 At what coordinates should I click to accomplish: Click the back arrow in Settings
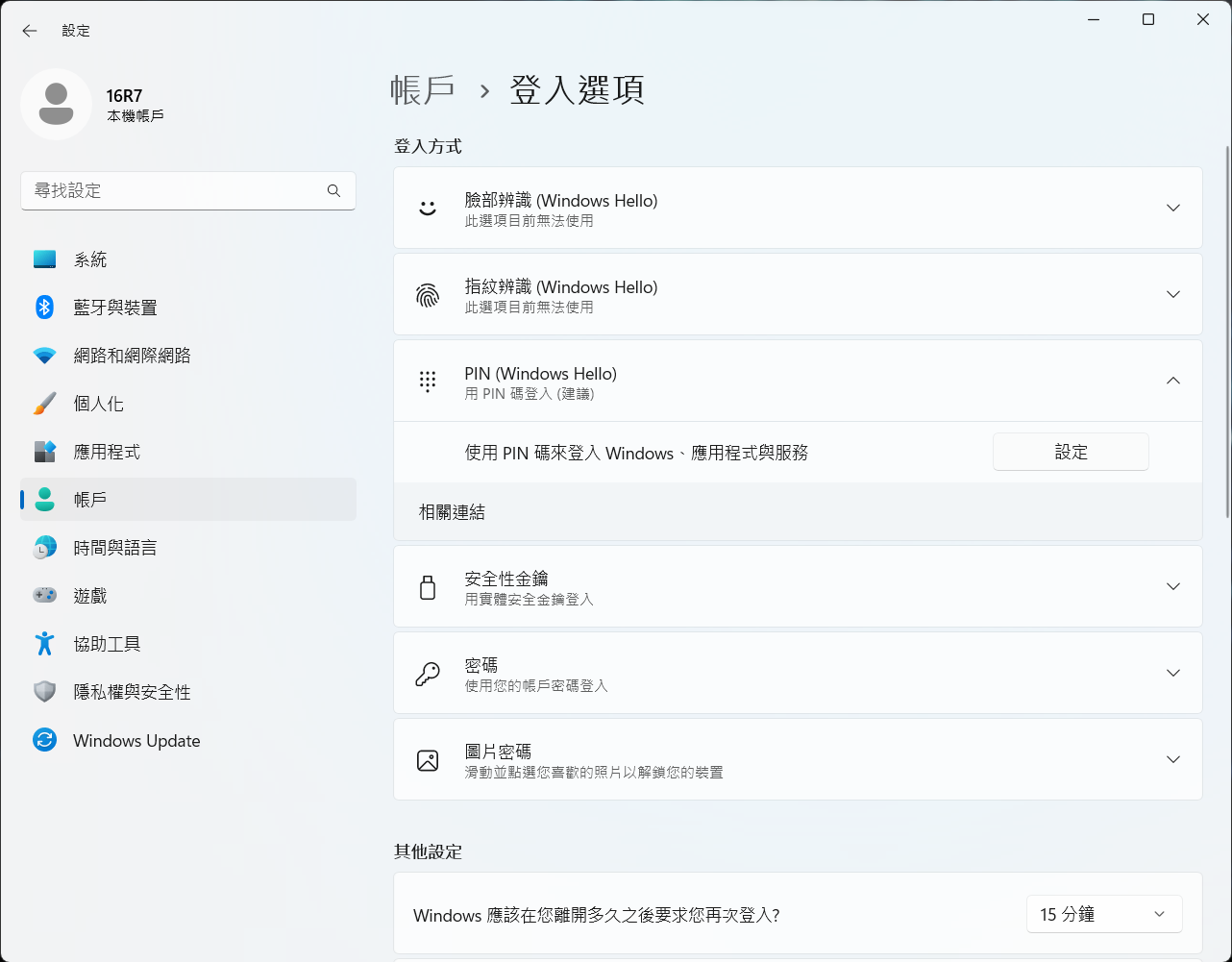click(30, 31)
